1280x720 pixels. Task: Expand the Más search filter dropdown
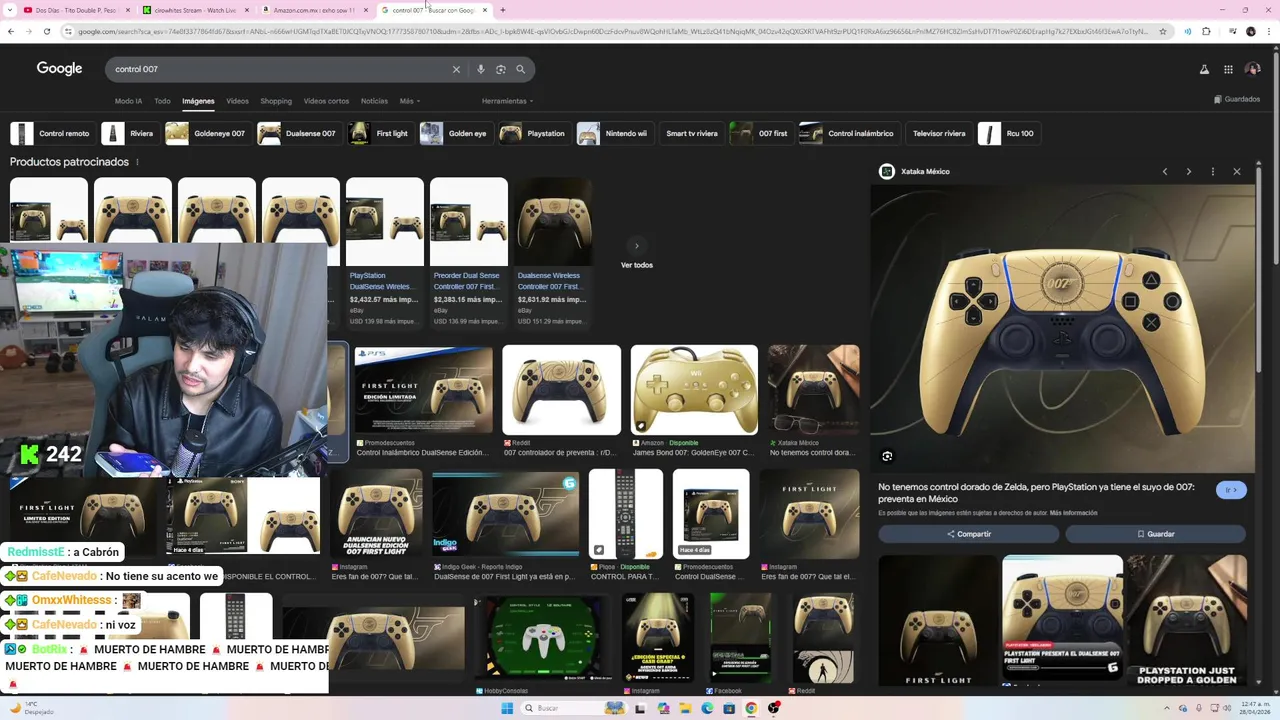[409, 101]
